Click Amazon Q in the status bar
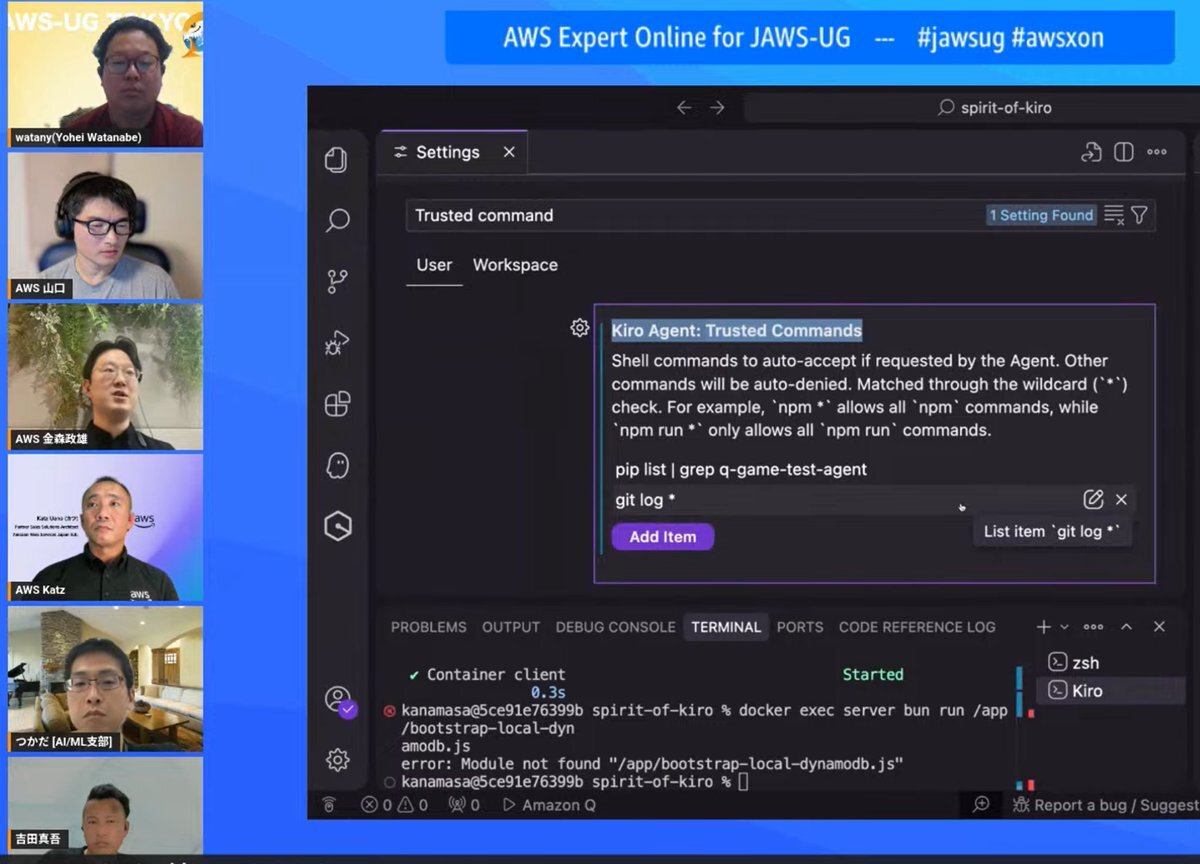 point(548,805)
